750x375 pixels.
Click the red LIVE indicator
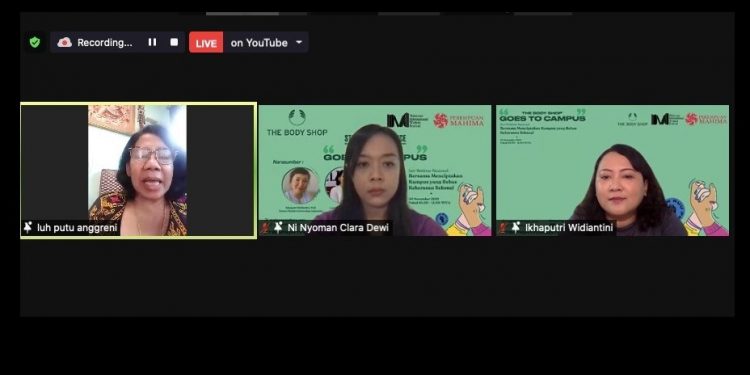pyautogui.click(x=206, y=43)
